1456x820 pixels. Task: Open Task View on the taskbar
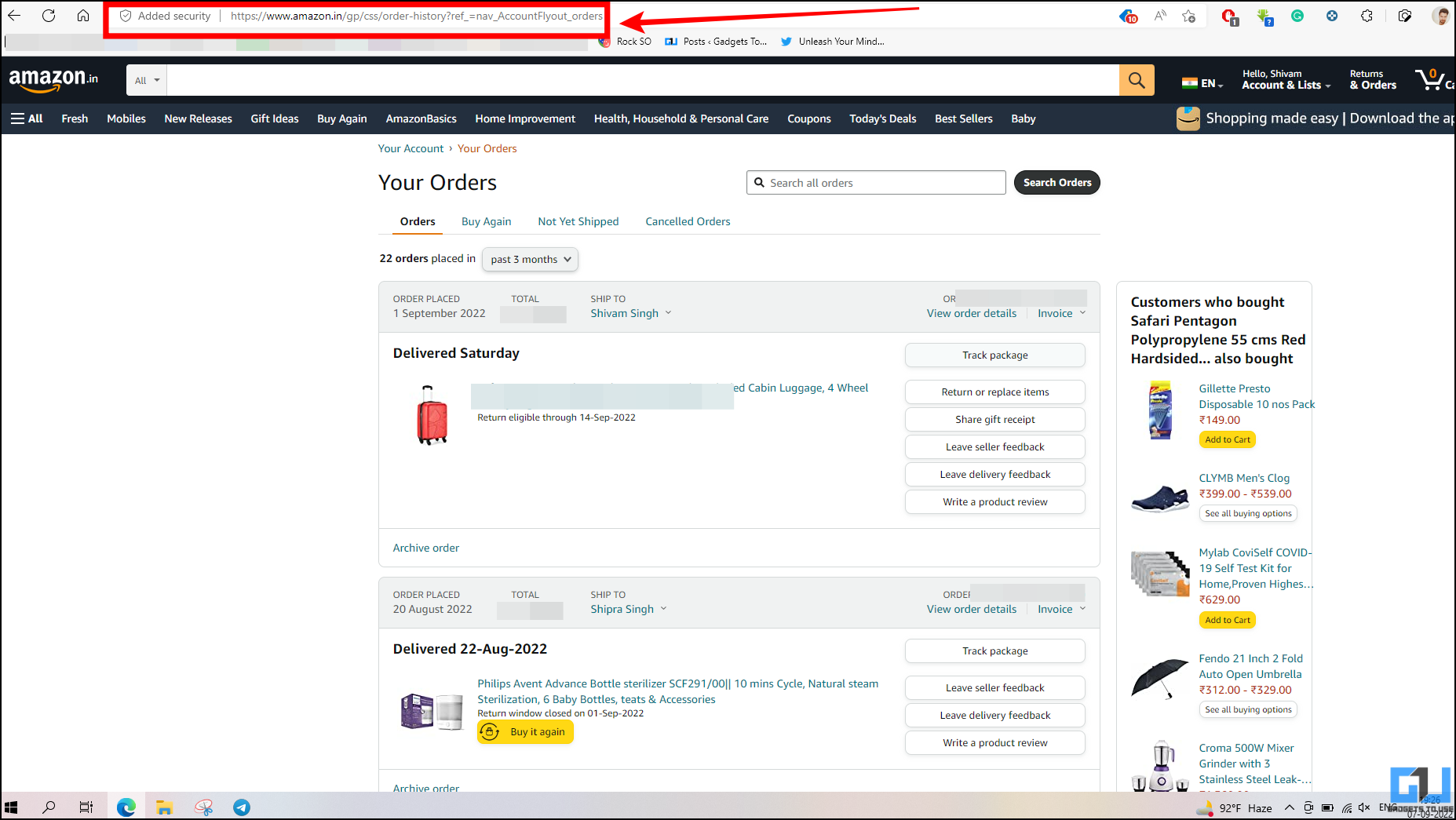[x=86, y=807]
